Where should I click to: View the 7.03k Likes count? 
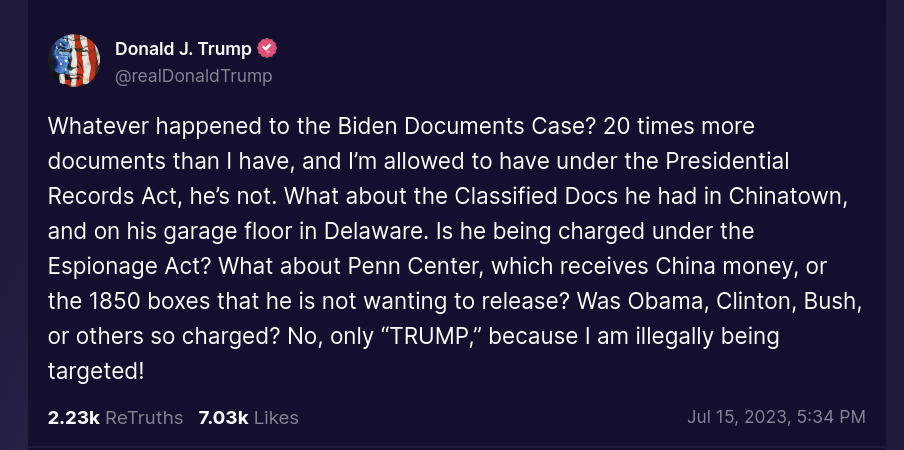(223, 418)
